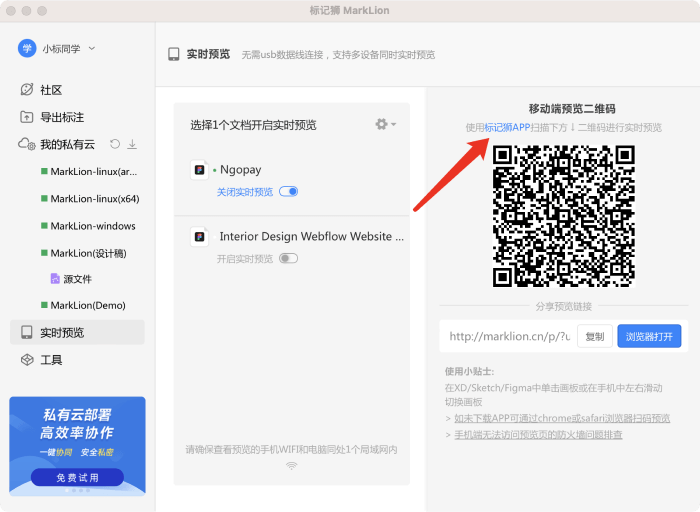Image resolution: width=700 pixels, height=512 pixels.
Task: Click the header 实时预览 device icon
Action: pyautogui.click(x=174, y=54)
